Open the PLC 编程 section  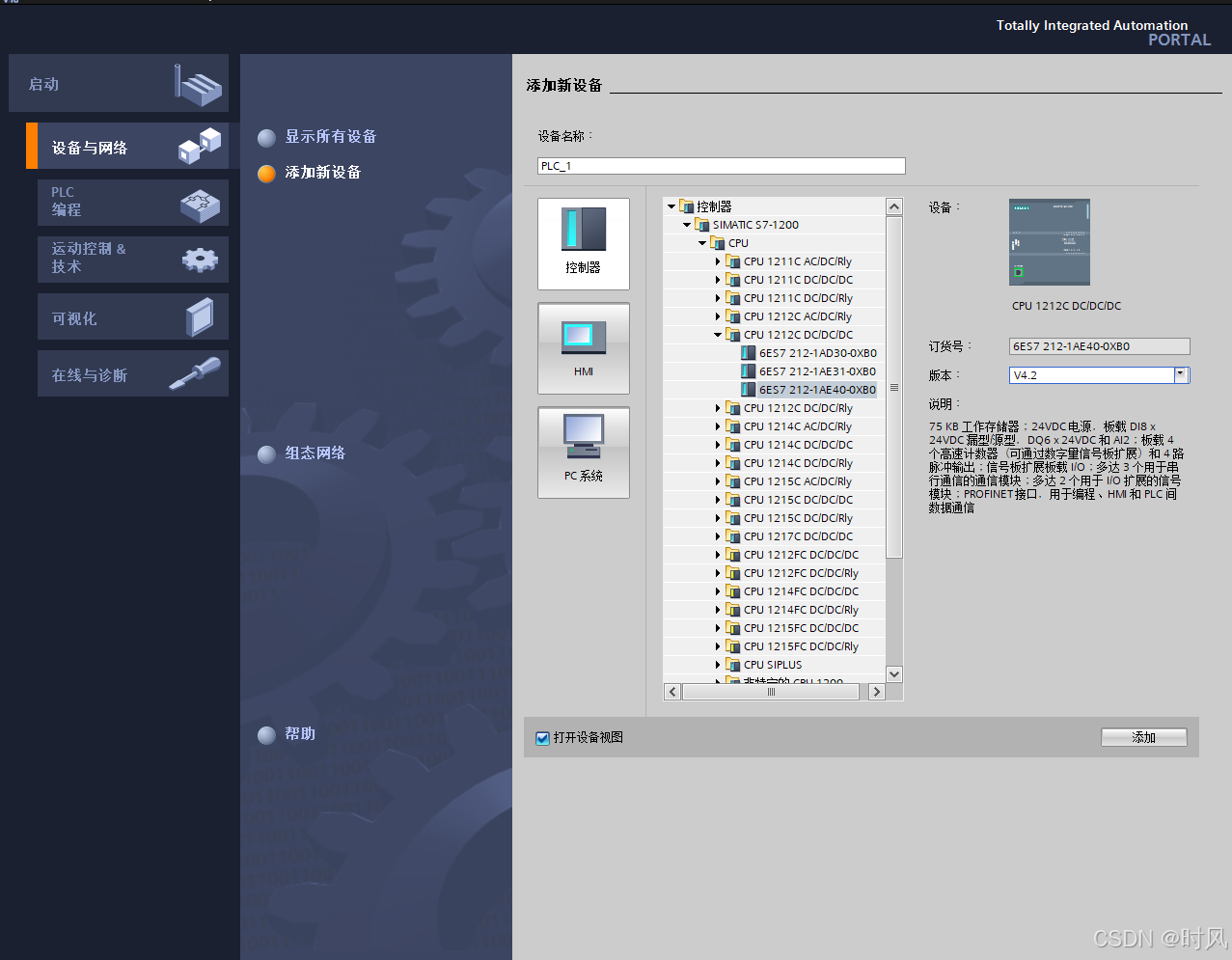[x=133, y=202]
